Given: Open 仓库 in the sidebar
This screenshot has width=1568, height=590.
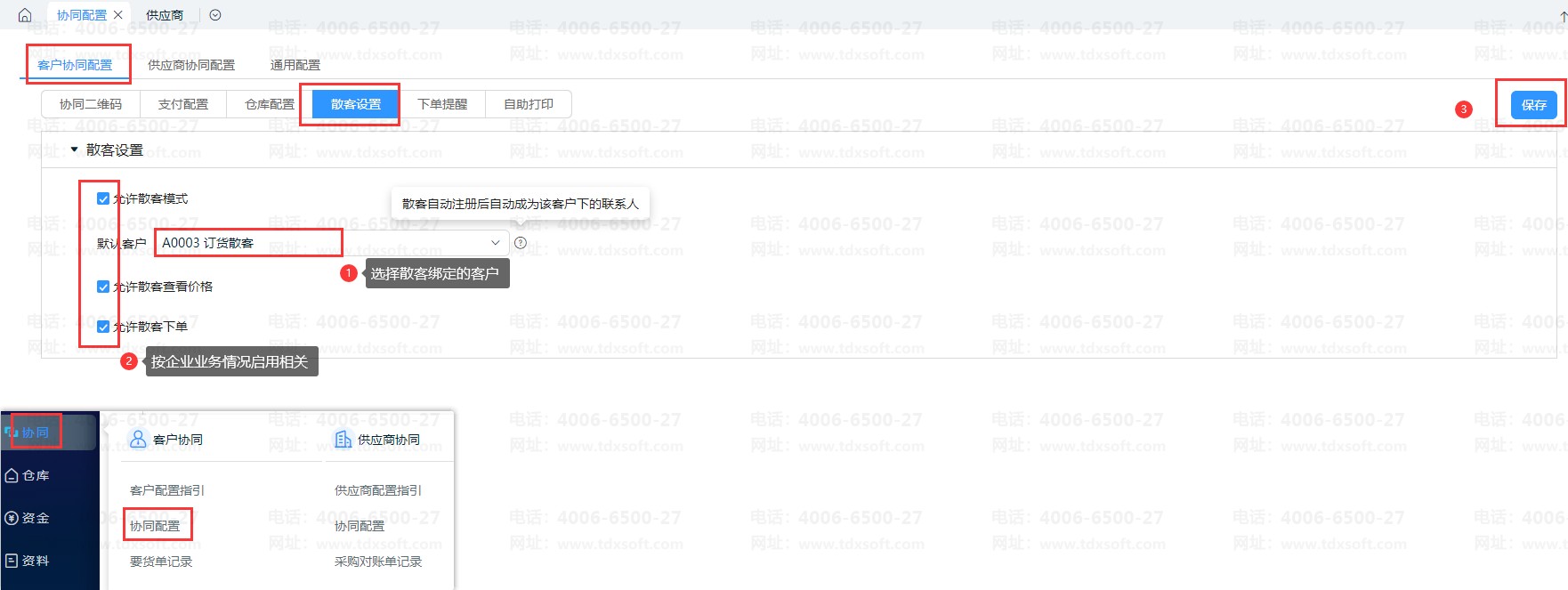Looking at the screenshot, I should click(28, 475).
